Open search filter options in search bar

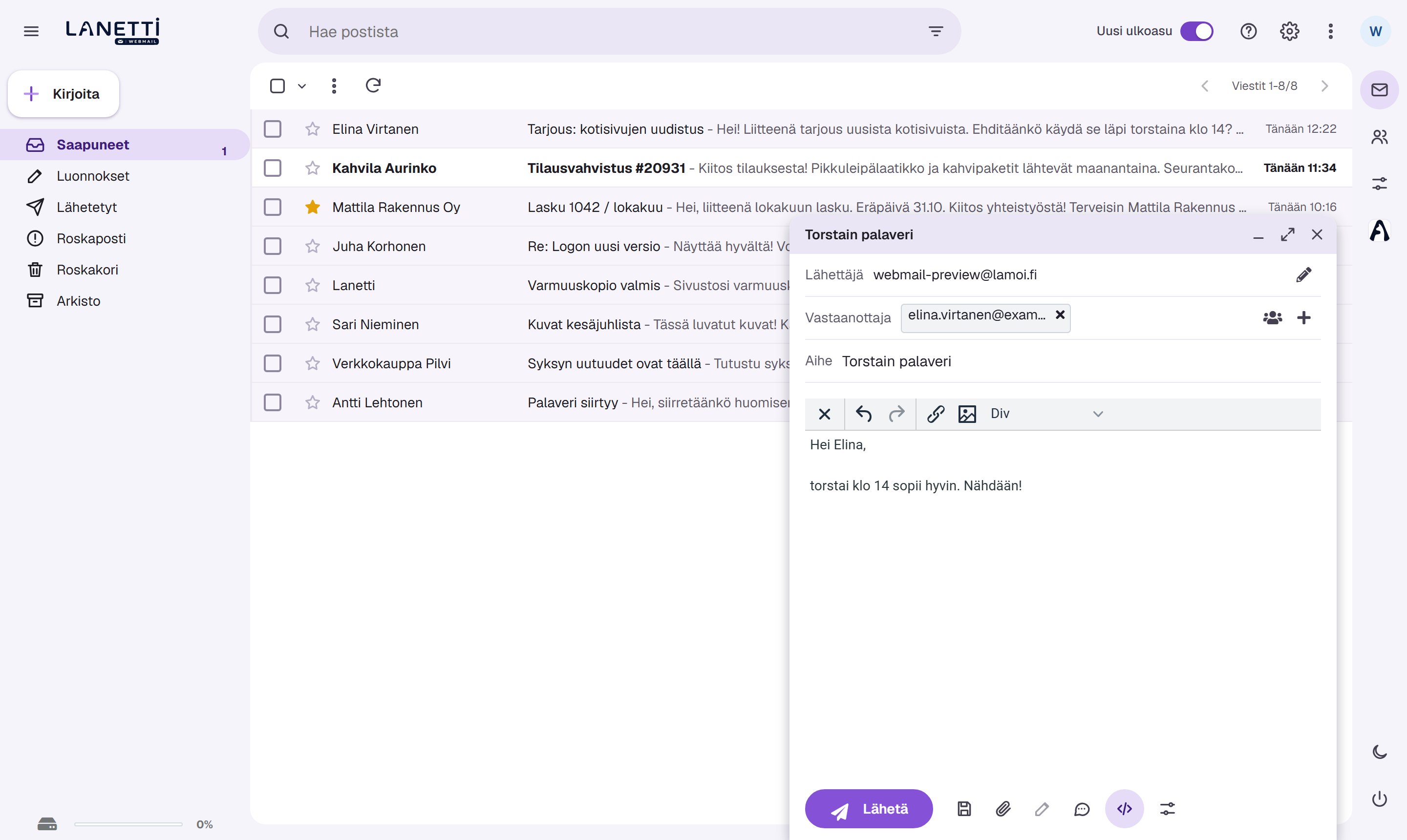[936, 31]
